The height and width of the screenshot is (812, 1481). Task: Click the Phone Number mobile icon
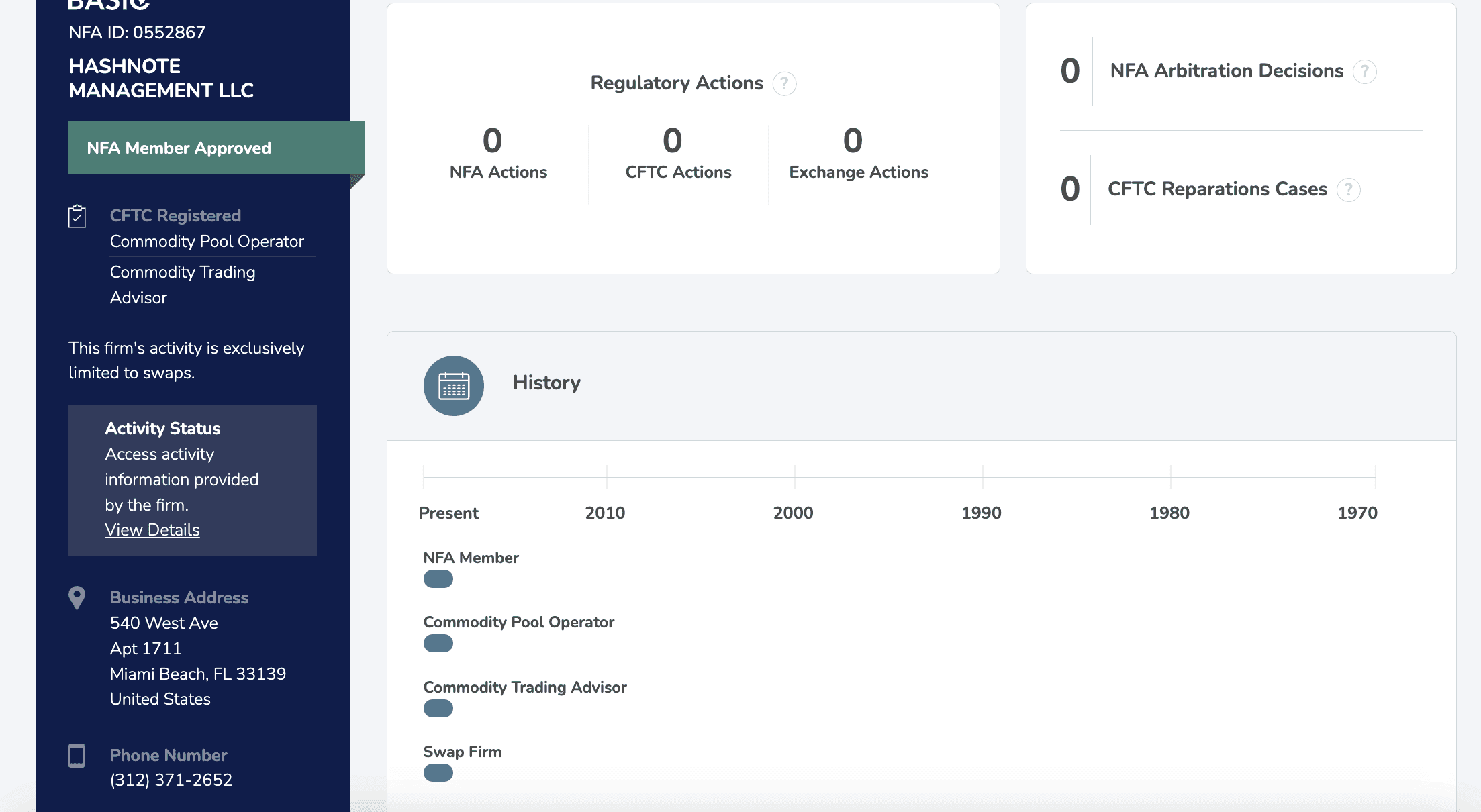(x=77, y=756)
